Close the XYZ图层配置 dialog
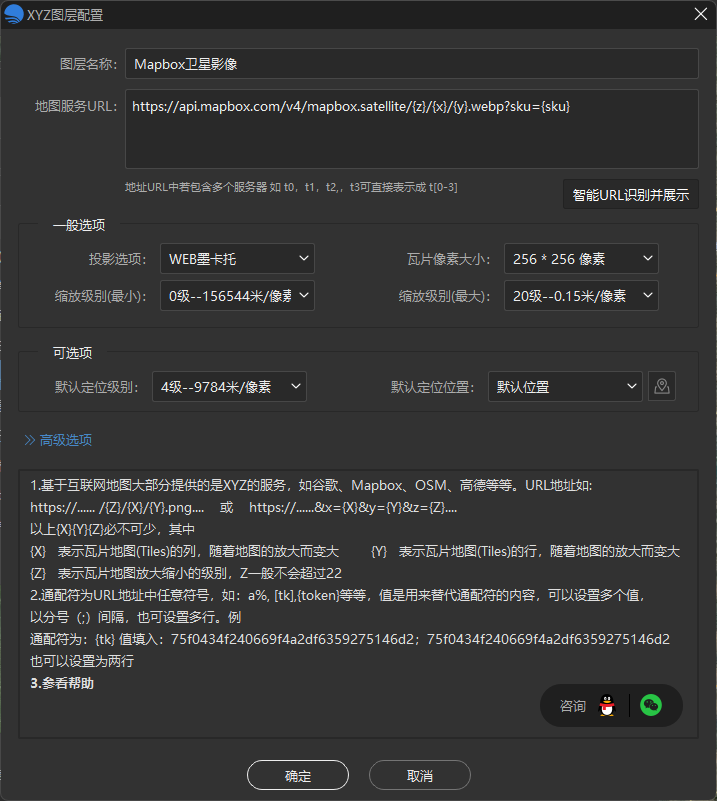Viewport: 717px width, 801px height. (x=701, y=14)
